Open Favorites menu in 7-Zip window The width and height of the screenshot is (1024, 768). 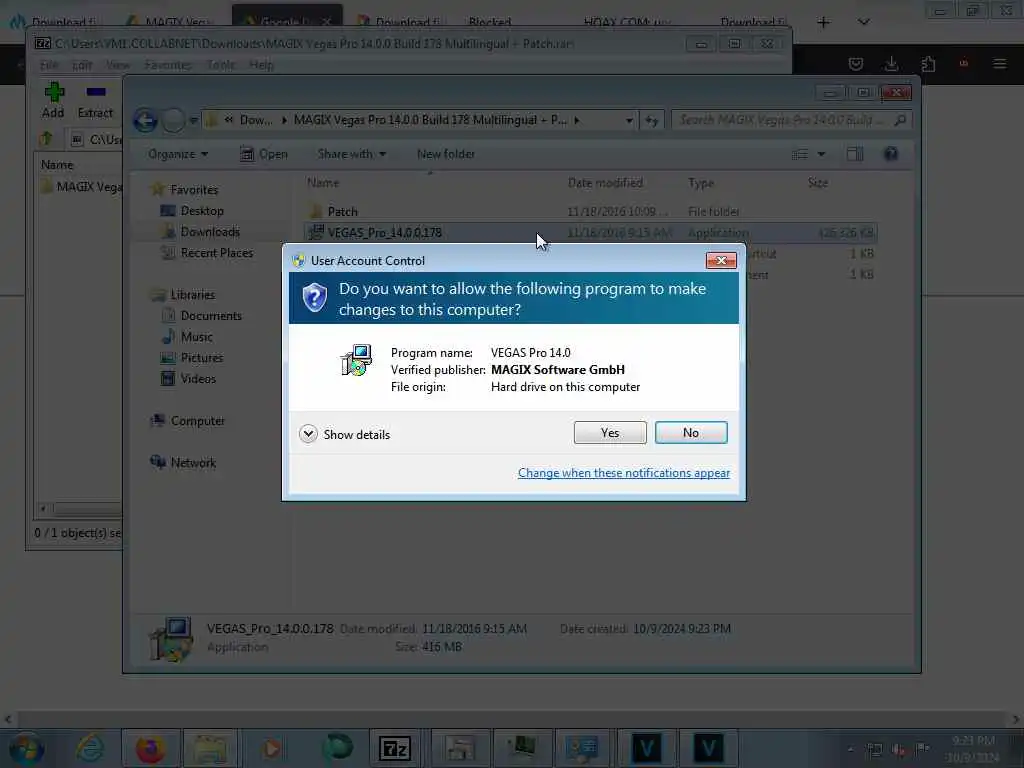pyautogui.click(x=168, y=65)
